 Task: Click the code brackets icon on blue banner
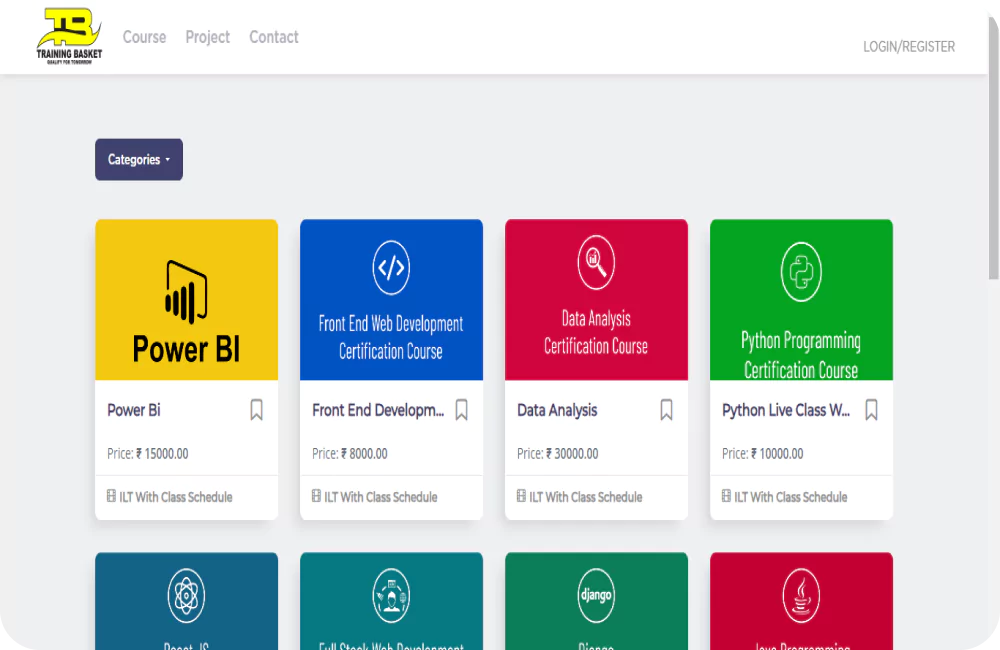(x=391, y=267)
